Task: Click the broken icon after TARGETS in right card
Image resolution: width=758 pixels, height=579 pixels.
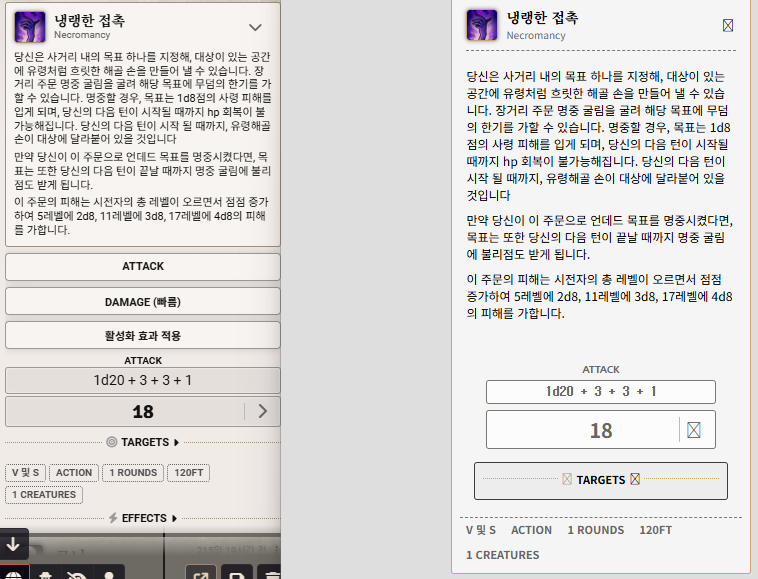Action: pyautogui.click(x=635, y=479)
